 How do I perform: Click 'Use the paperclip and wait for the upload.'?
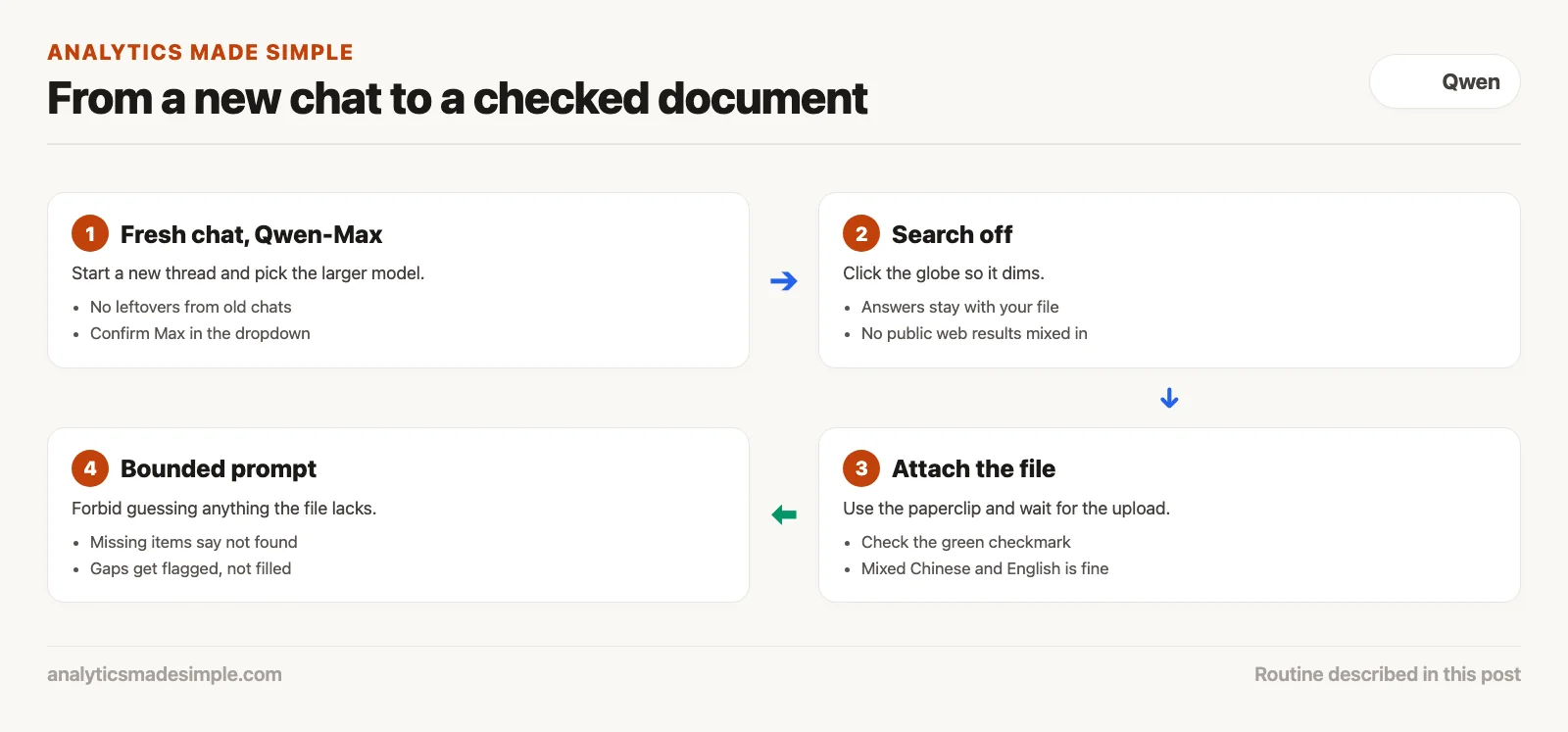[1006, 509]
